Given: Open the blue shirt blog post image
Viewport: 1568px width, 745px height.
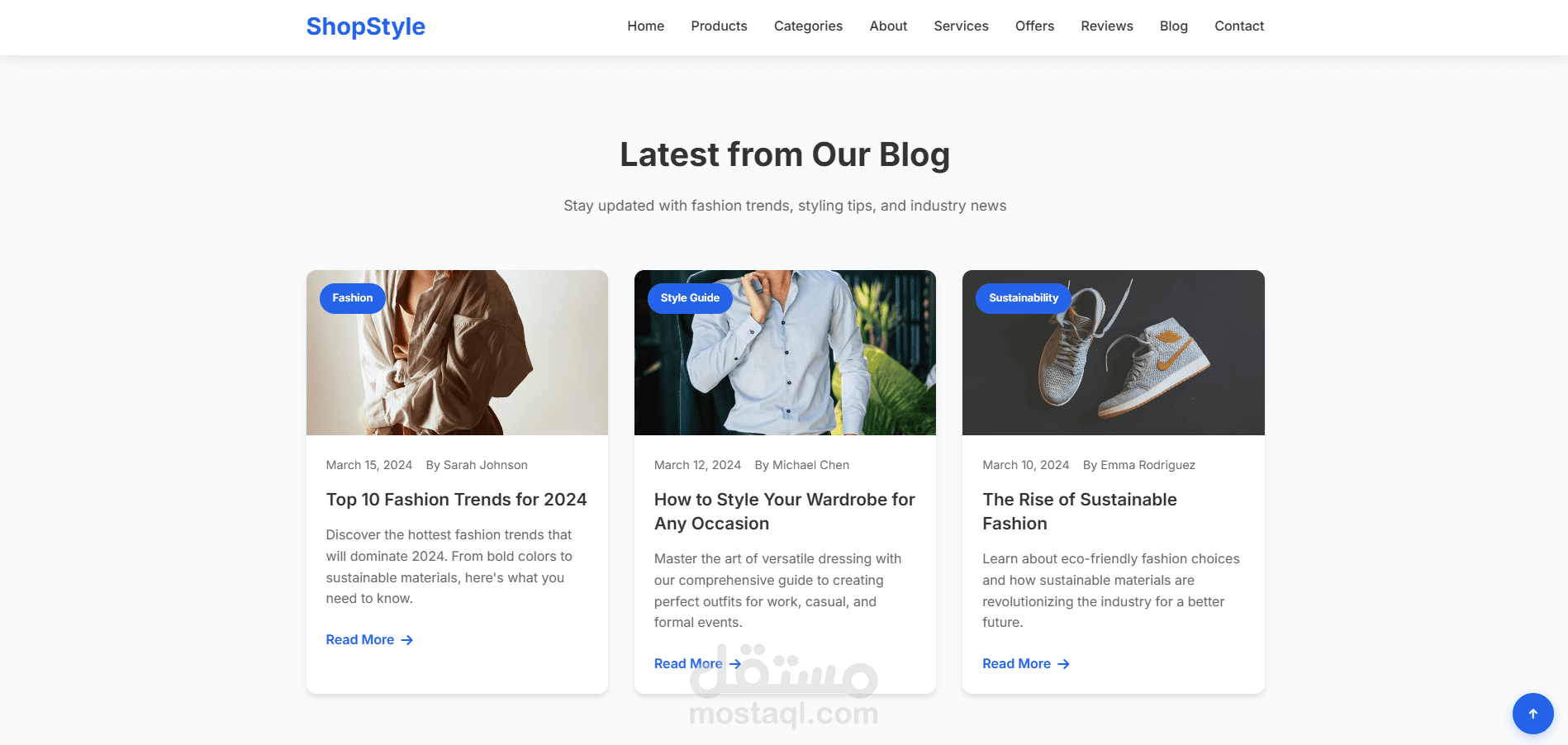Looking at the screenshot, I should pyautogui.click(x=785, y=353).
